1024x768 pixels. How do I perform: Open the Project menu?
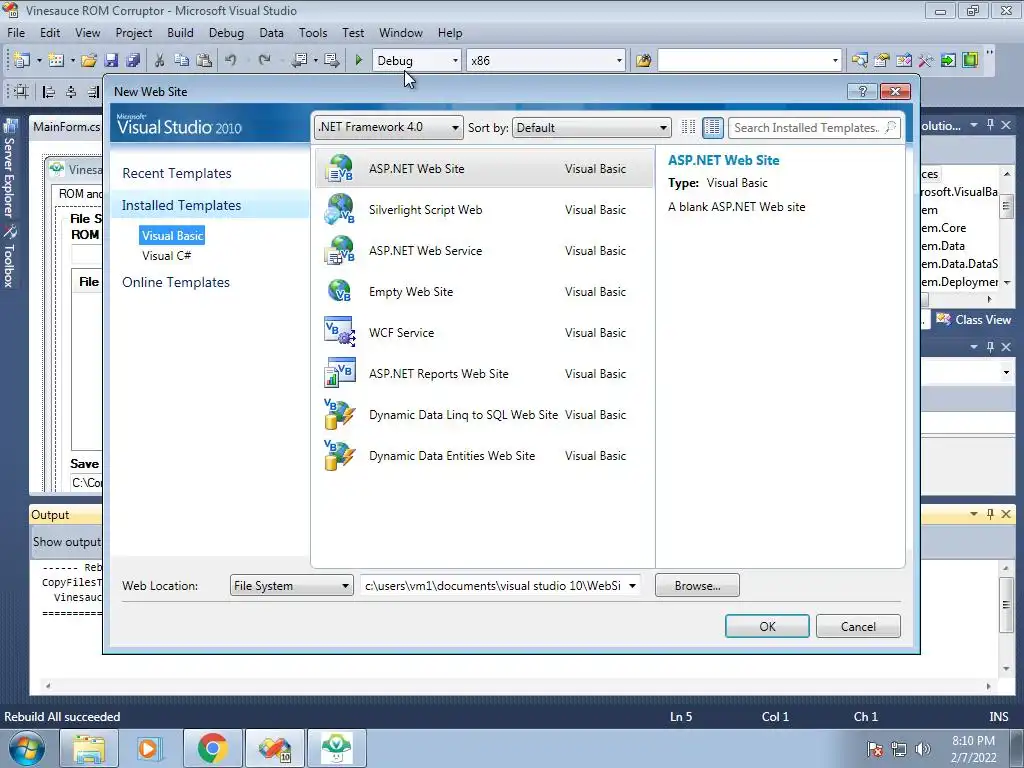(x=133, y=33)
